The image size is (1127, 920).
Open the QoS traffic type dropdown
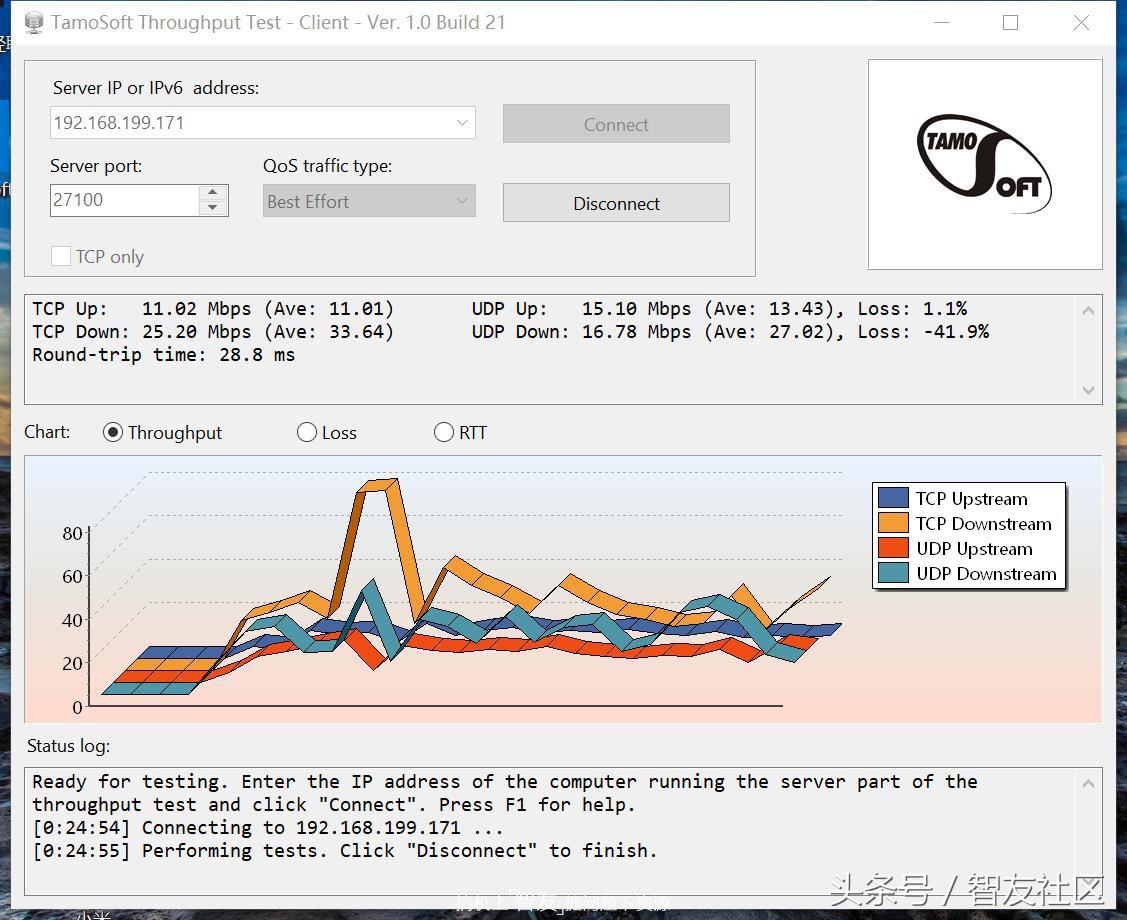(461, 201)
